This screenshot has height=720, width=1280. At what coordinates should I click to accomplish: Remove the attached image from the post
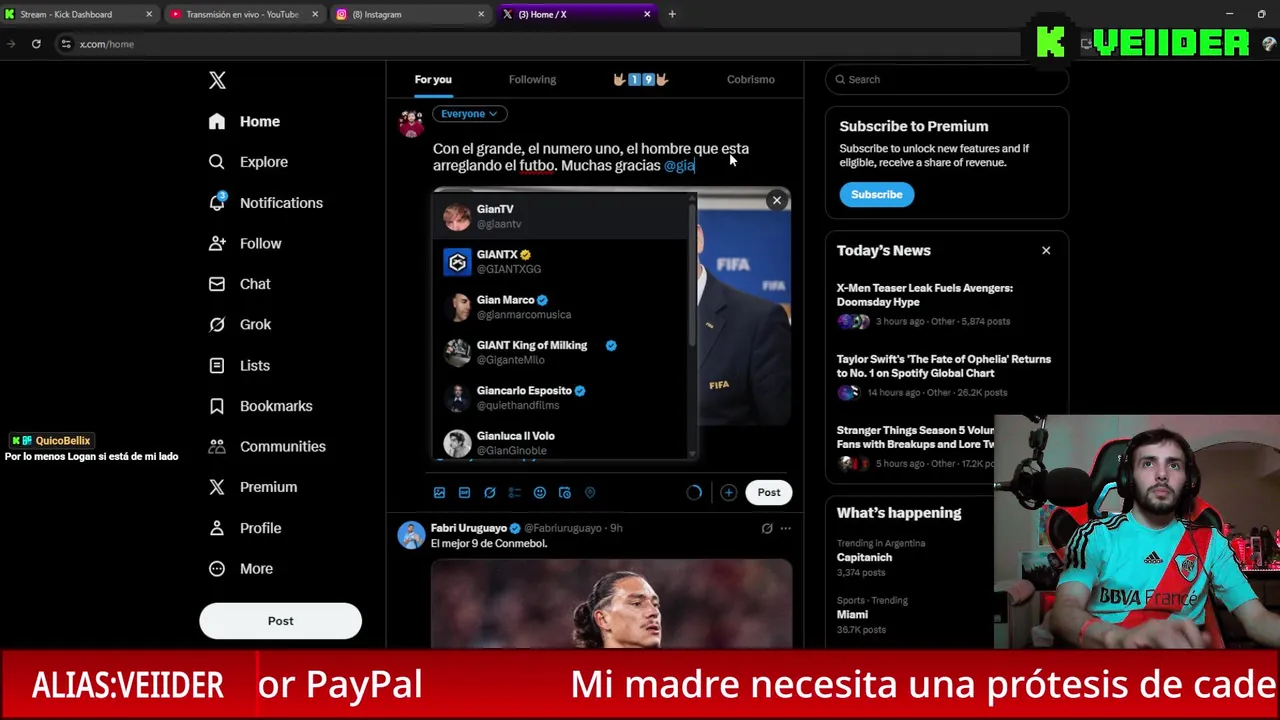[x=776, y=200]
